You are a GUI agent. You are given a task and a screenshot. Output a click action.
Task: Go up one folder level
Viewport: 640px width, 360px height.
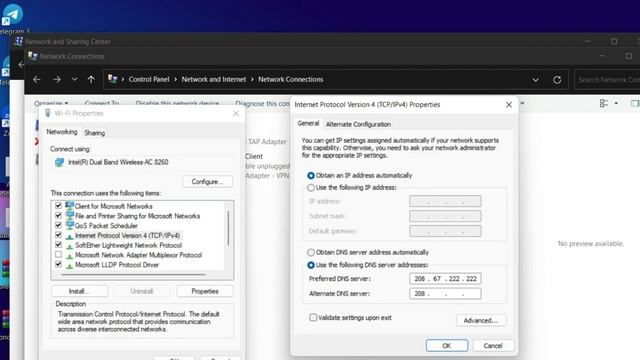[91, 80]
